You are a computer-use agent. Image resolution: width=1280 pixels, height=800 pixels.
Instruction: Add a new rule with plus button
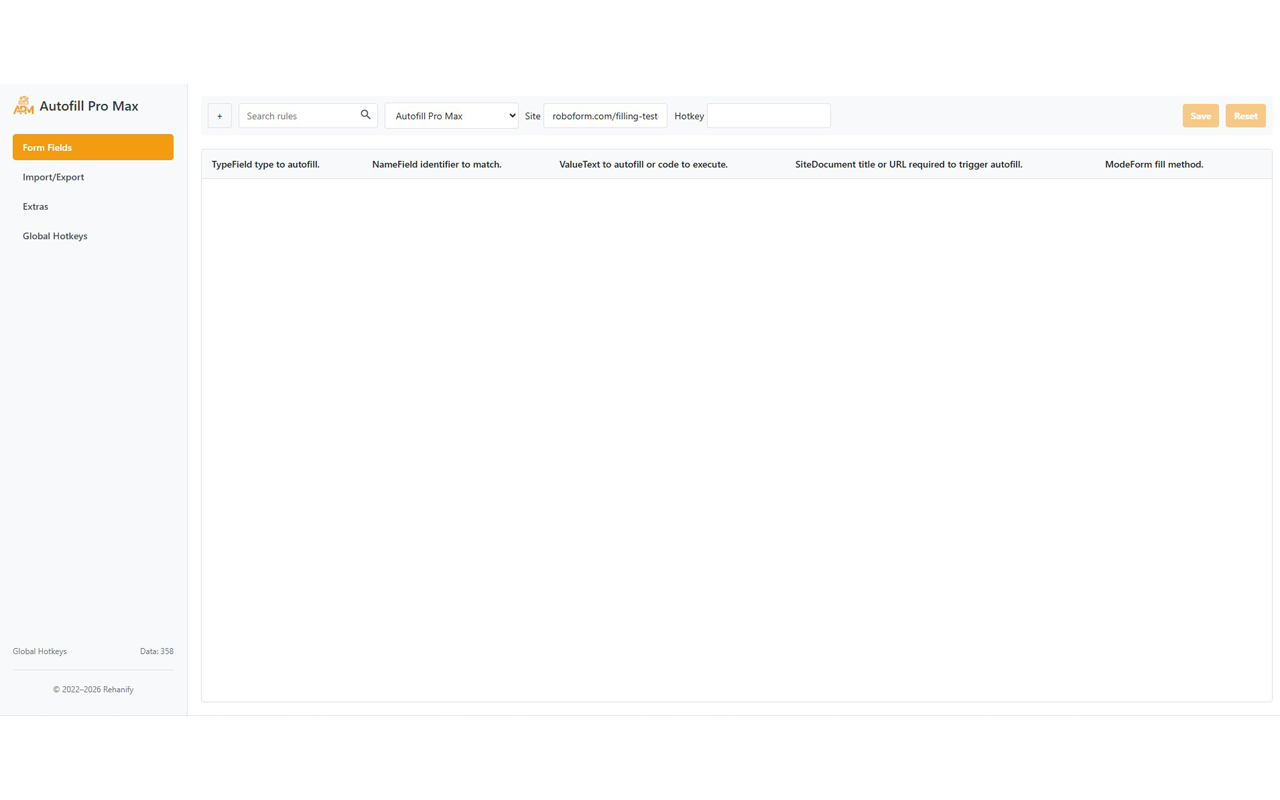(x=220, y=116)
